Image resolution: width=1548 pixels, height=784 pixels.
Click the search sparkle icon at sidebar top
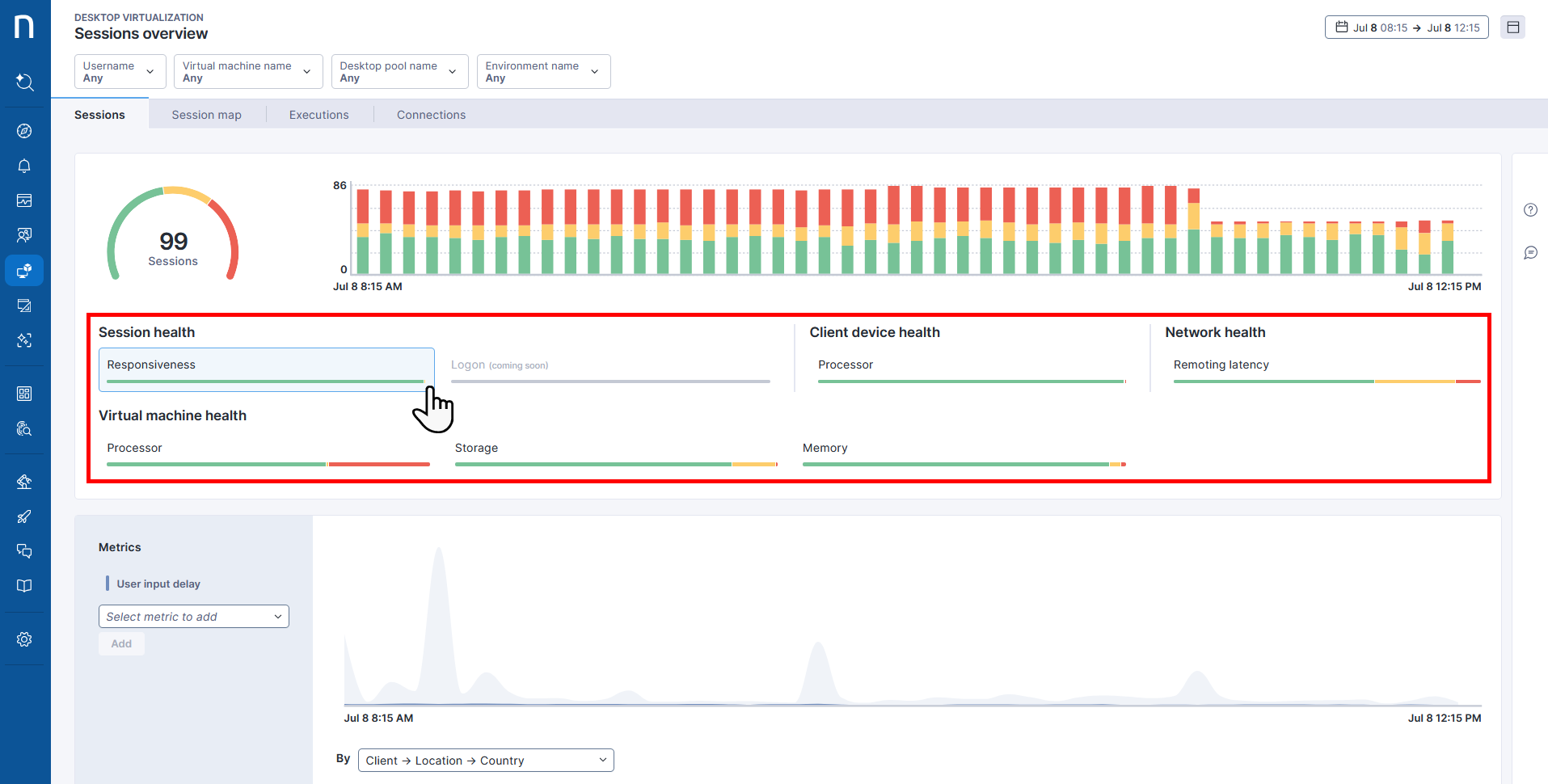click(x=24, y=82)
